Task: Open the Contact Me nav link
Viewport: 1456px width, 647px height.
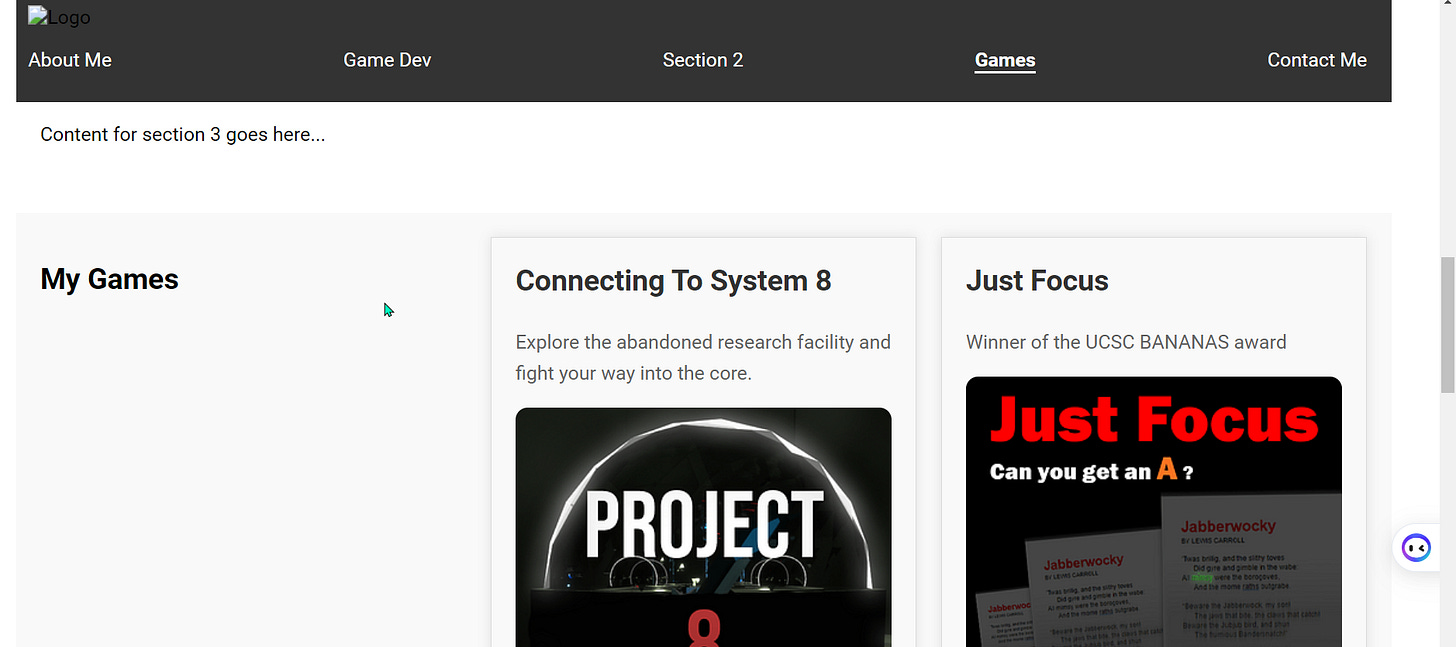Action: [1317, 60]
